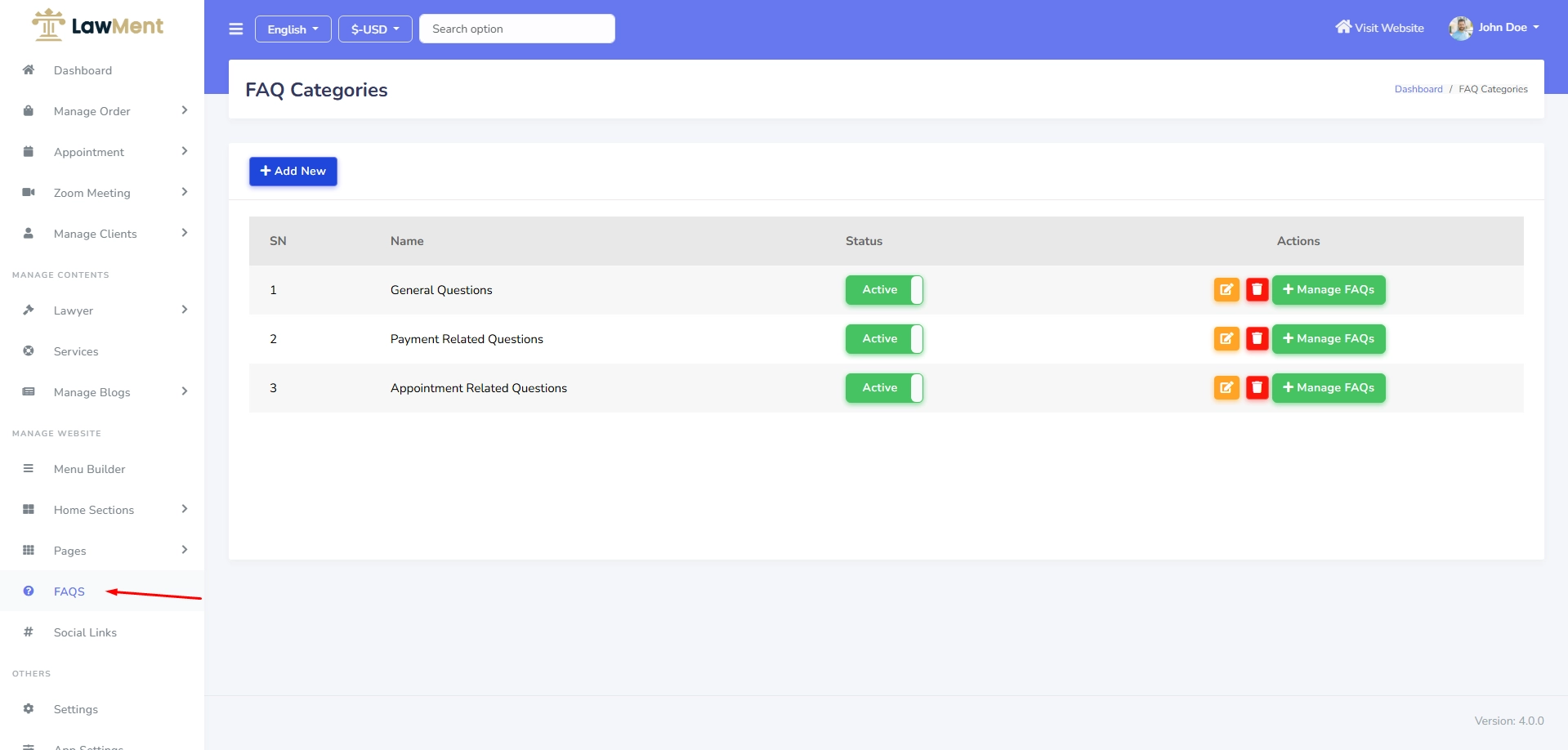Image resolution: width=1568 pixels, height=750 pixels.
Task: Delete the General Questions category
Action: (x=1257, y=290)
